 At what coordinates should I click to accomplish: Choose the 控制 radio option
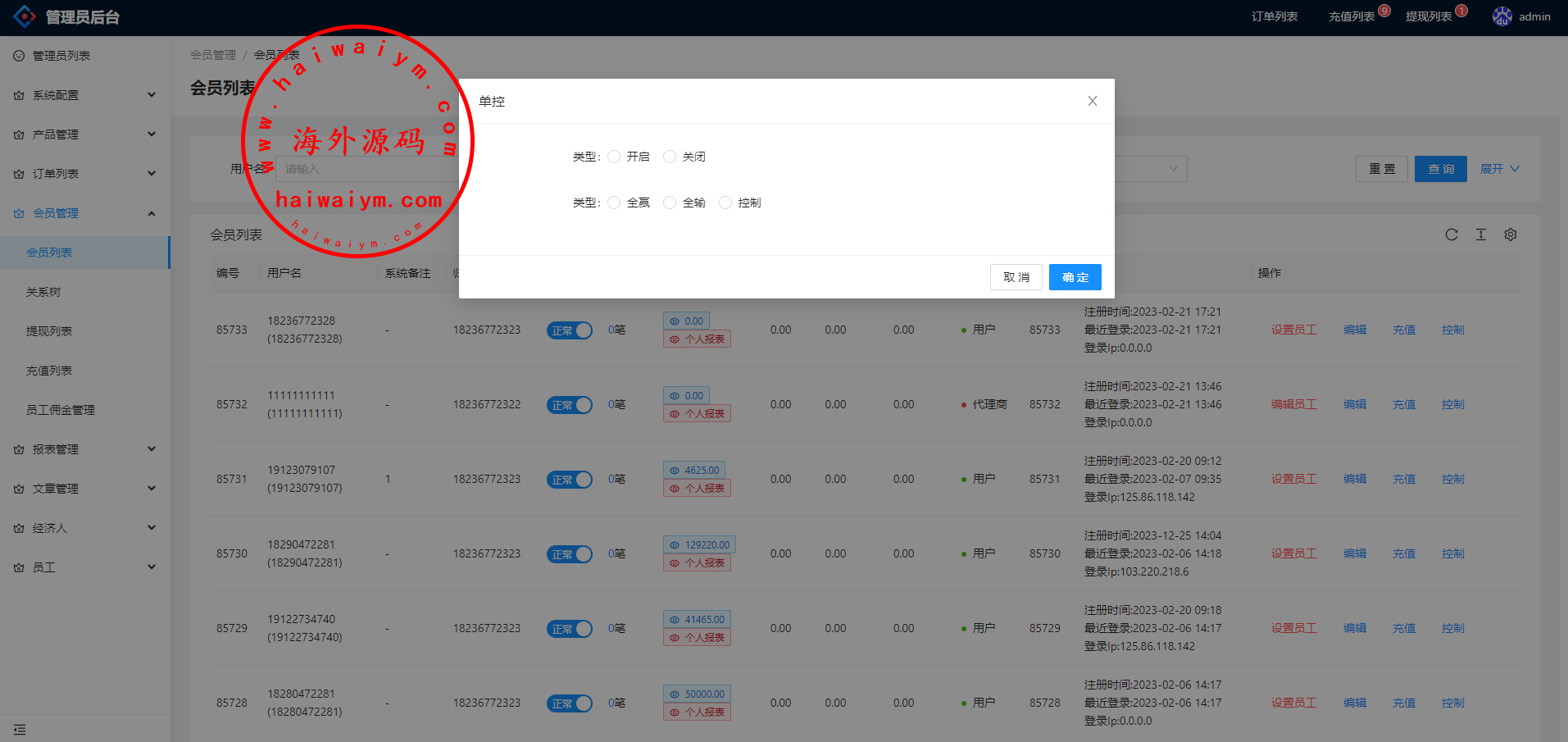click(725, 203)
